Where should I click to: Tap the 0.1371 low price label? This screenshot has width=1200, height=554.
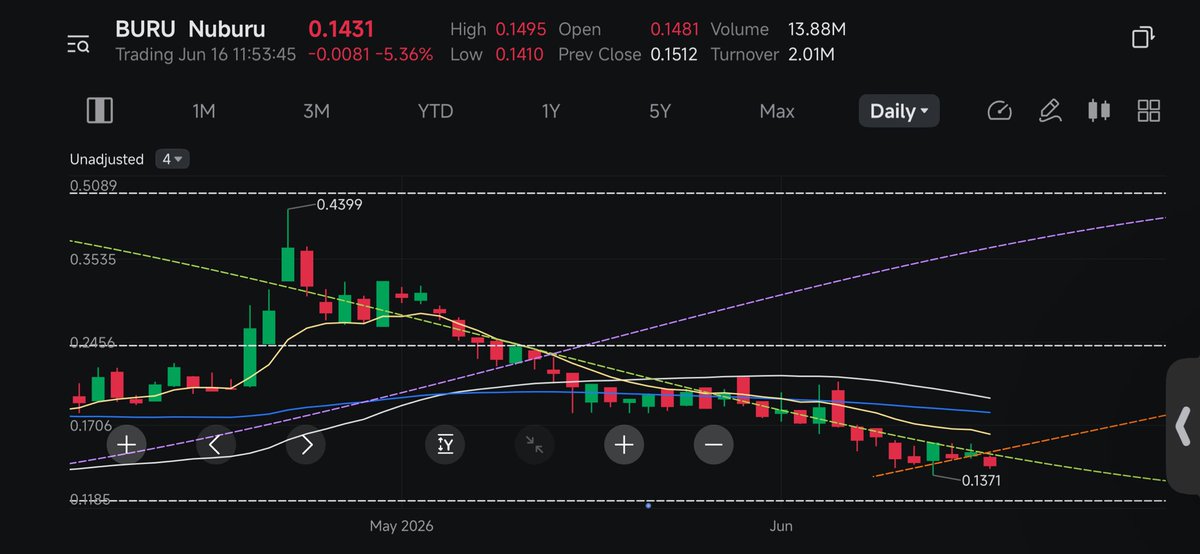(981, 480)
